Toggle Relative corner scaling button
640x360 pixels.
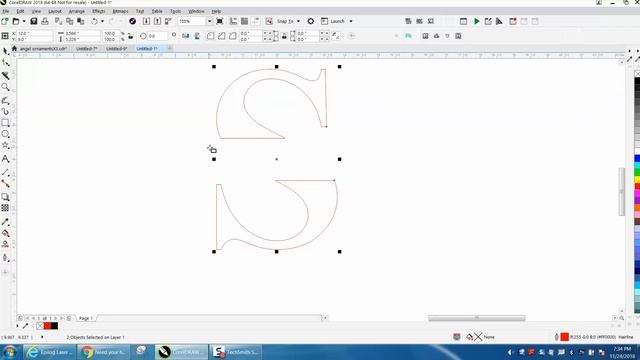click(336, 36)
